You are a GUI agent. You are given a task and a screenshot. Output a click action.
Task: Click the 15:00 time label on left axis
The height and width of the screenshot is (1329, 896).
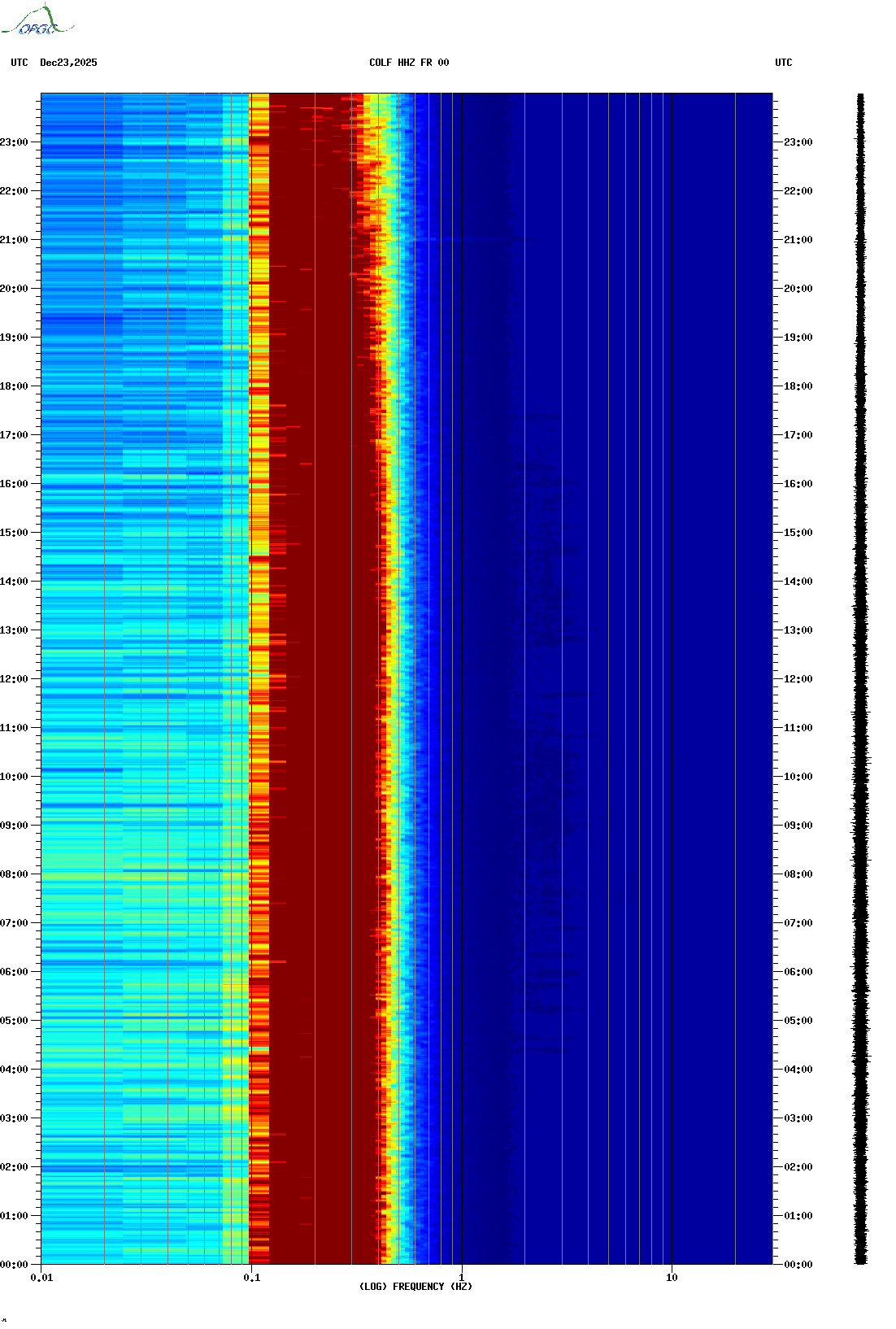tap(15, 533)
